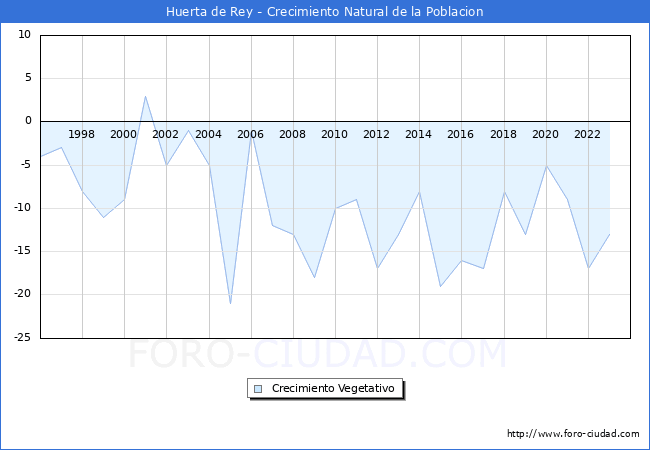This screenshot has width=650, height=450.
Task: Click the y-axis value 0
Action: (x=28, y=121)
